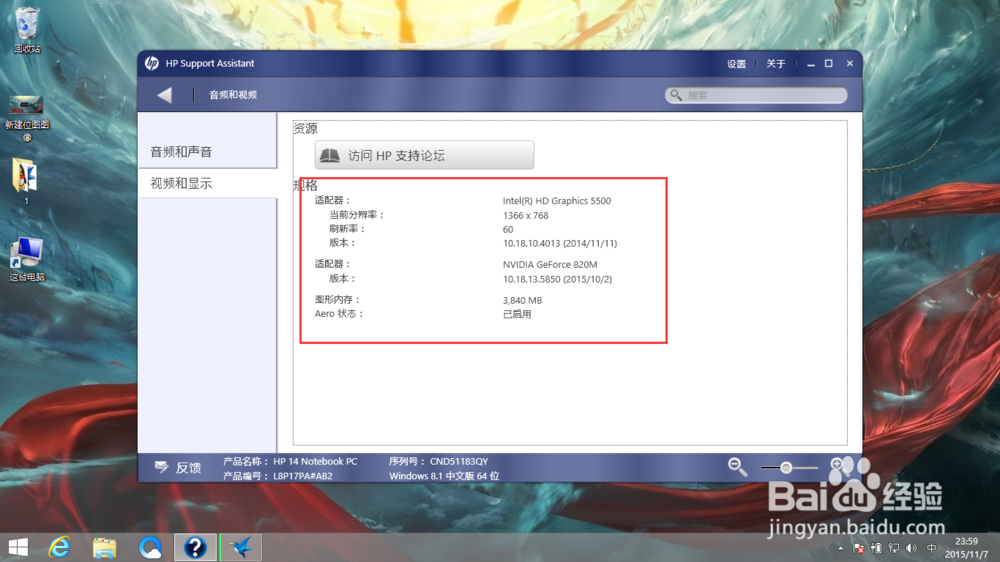Minimize the HP Support Assistant window
Viewport: 1000px width, 562px height.
(x=811, y=64)
